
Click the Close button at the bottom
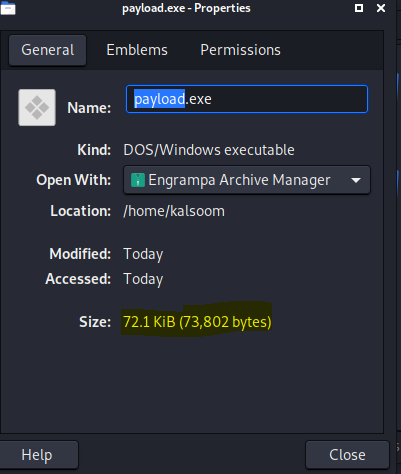click(x=347, y=455)
